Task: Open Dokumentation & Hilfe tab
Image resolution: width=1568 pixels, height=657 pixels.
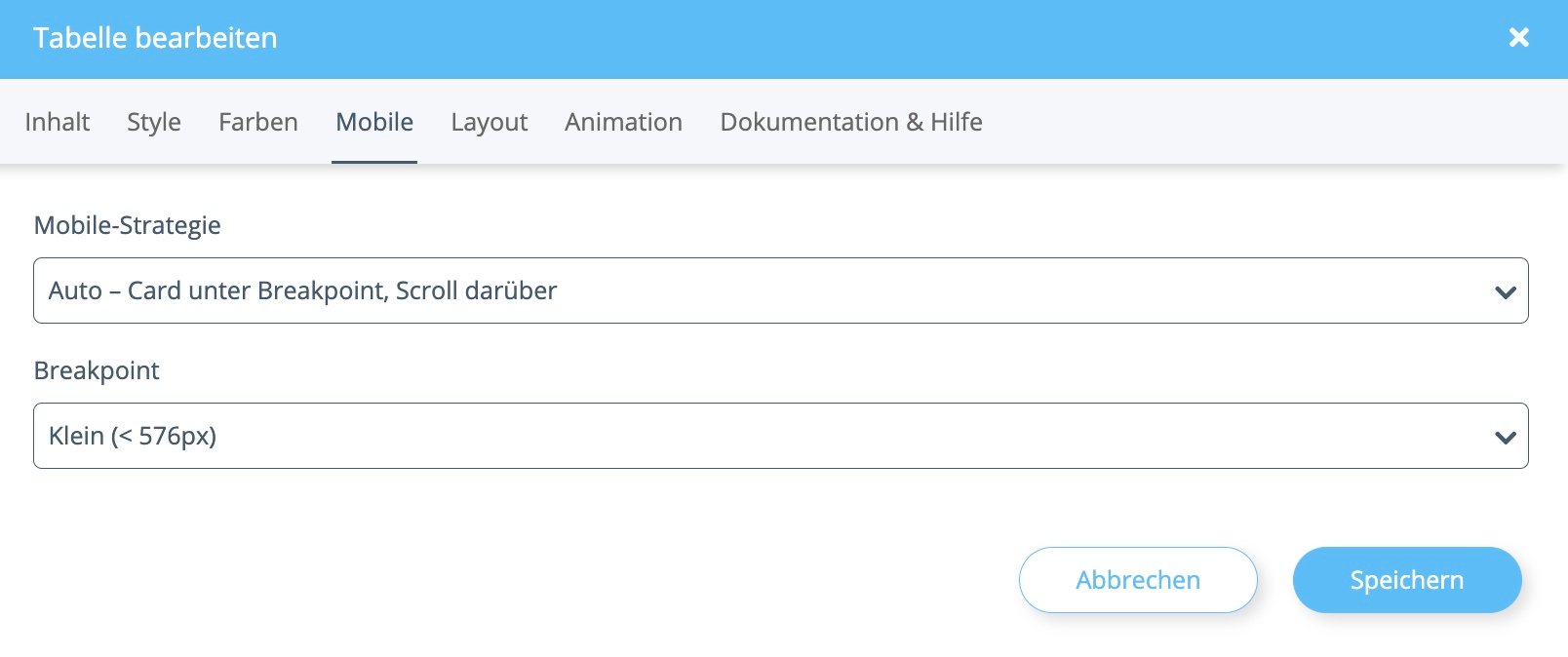Action: [851, 122]
